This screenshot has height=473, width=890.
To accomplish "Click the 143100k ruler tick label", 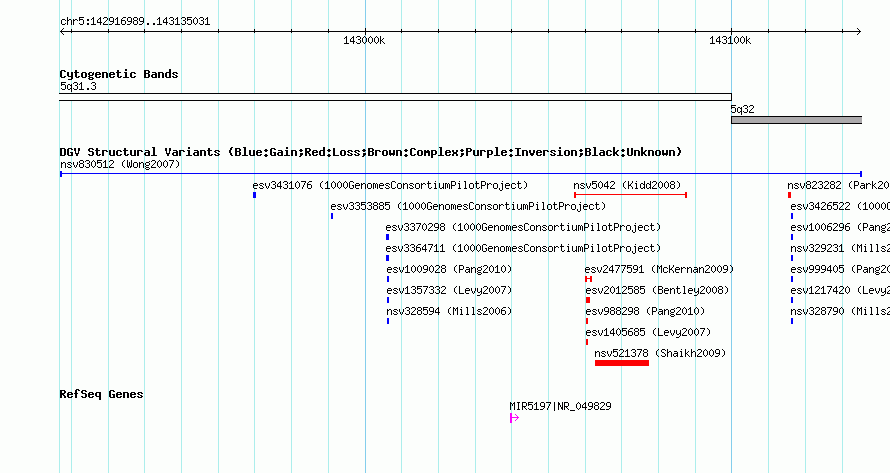I will (730, 40).
